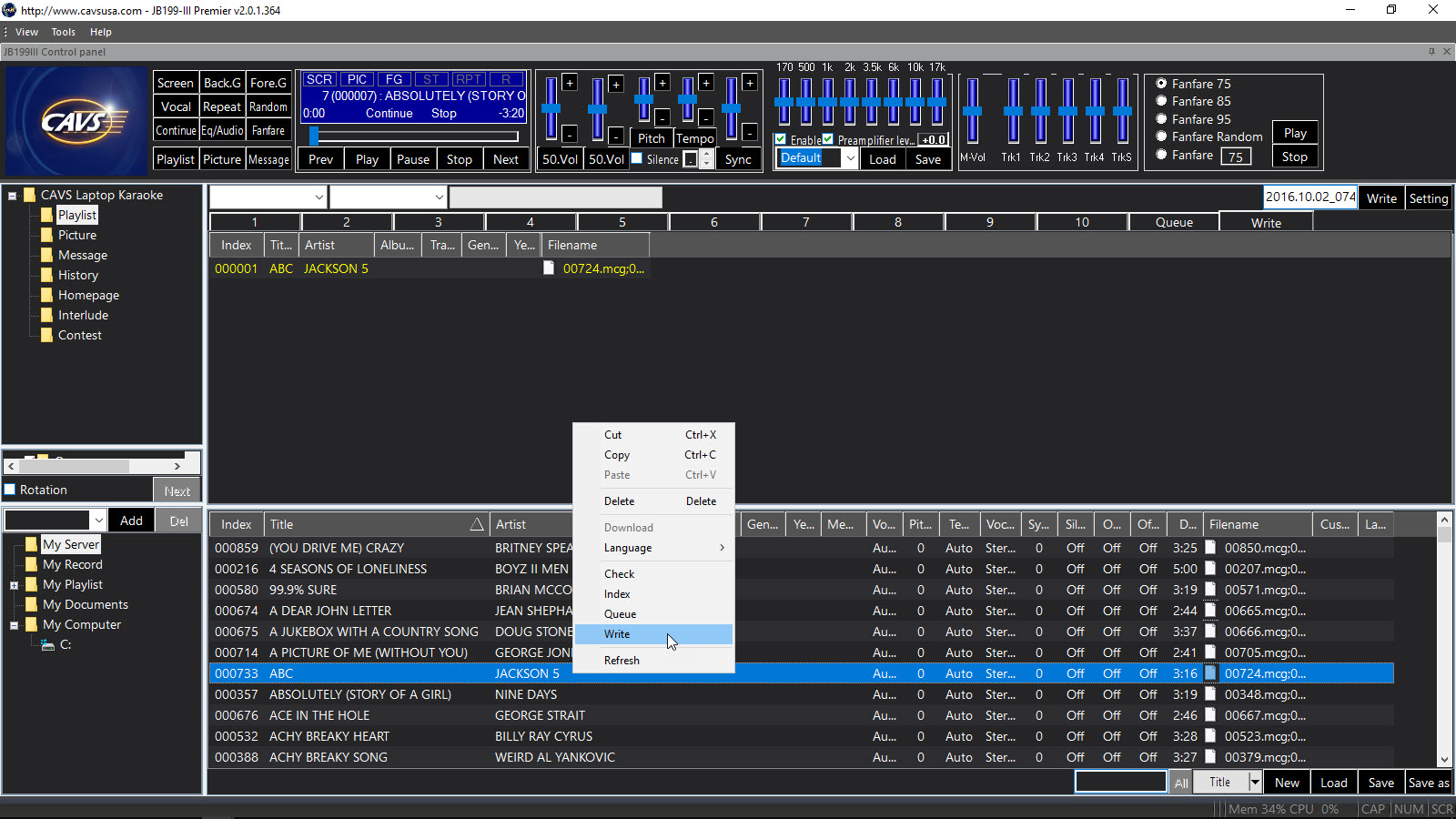This screenshot has height=819, width=1456.
Task: Click minus button beside Sync slider
Action: click(x=750, y=133)
